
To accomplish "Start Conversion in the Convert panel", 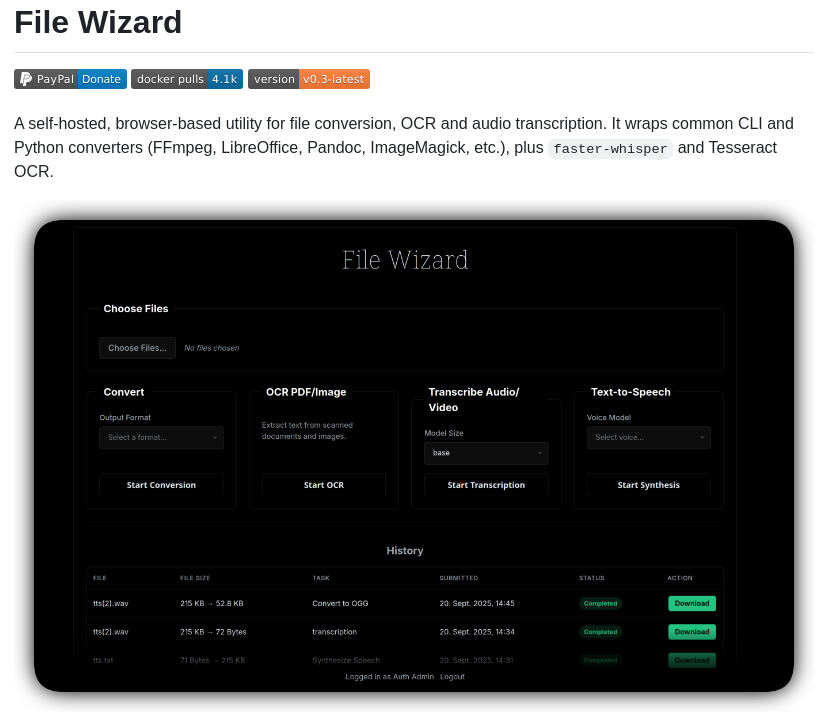I will tap(161, 484).
